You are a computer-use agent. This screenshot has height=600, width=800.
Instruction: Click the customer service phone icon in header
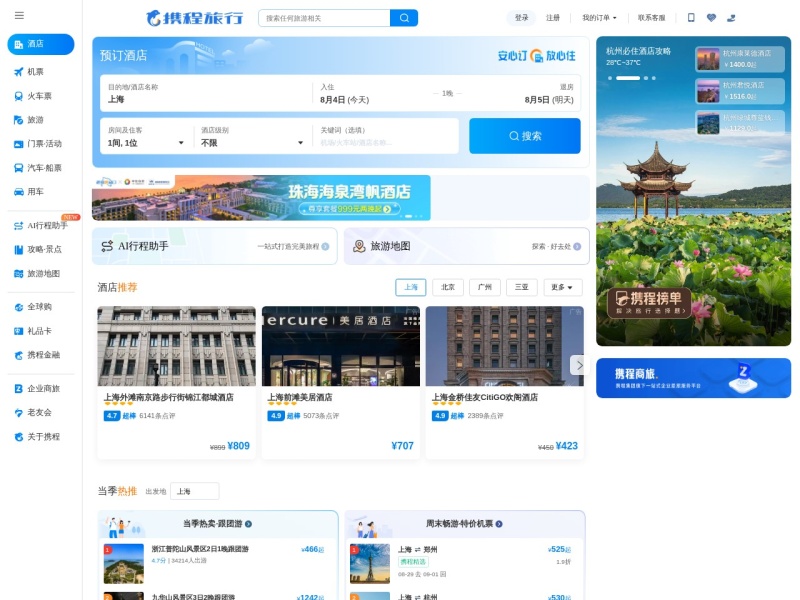[731, 17]
